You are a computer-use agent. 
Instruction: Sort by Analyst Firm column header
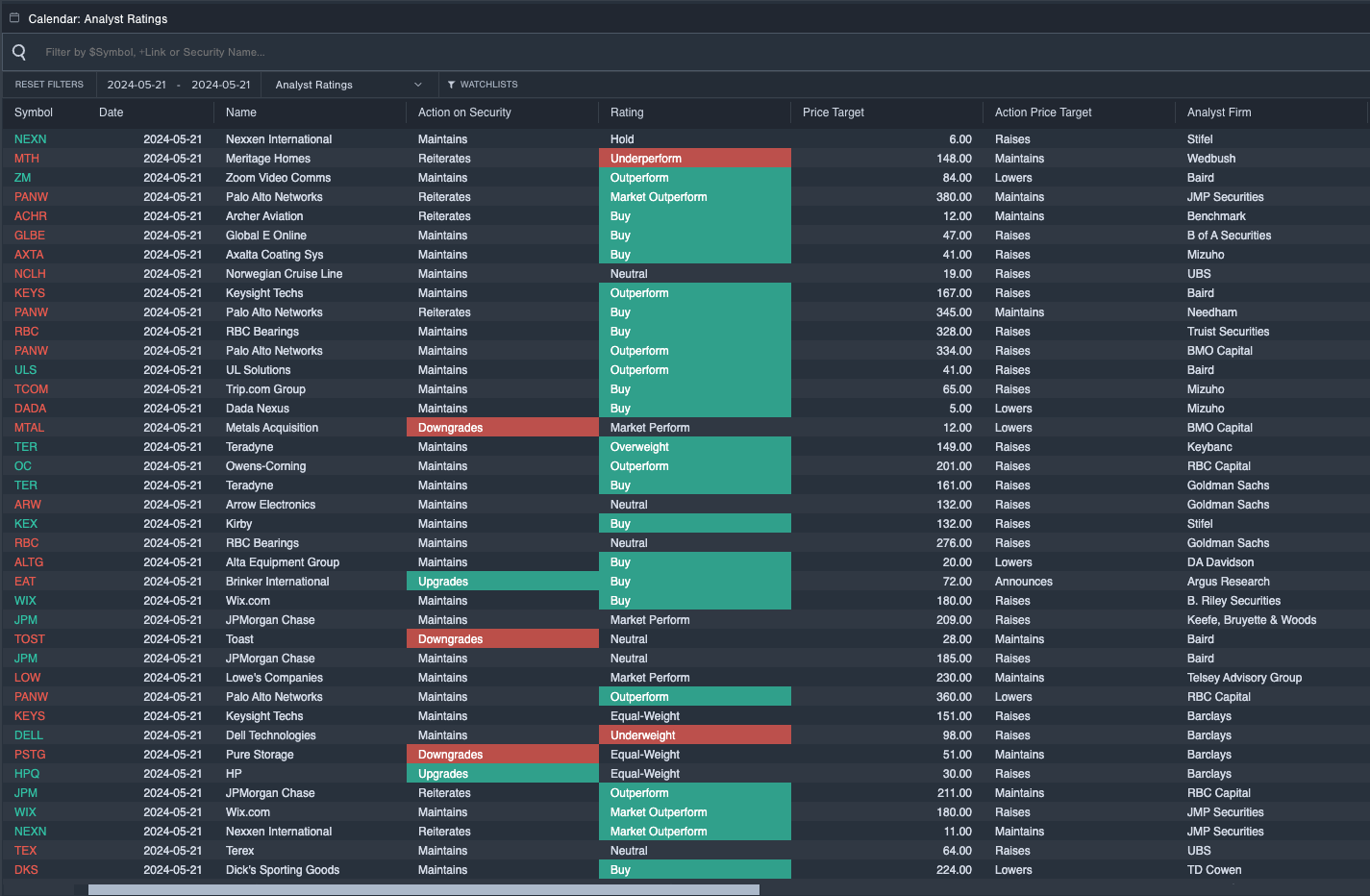tap(1219, 112)
